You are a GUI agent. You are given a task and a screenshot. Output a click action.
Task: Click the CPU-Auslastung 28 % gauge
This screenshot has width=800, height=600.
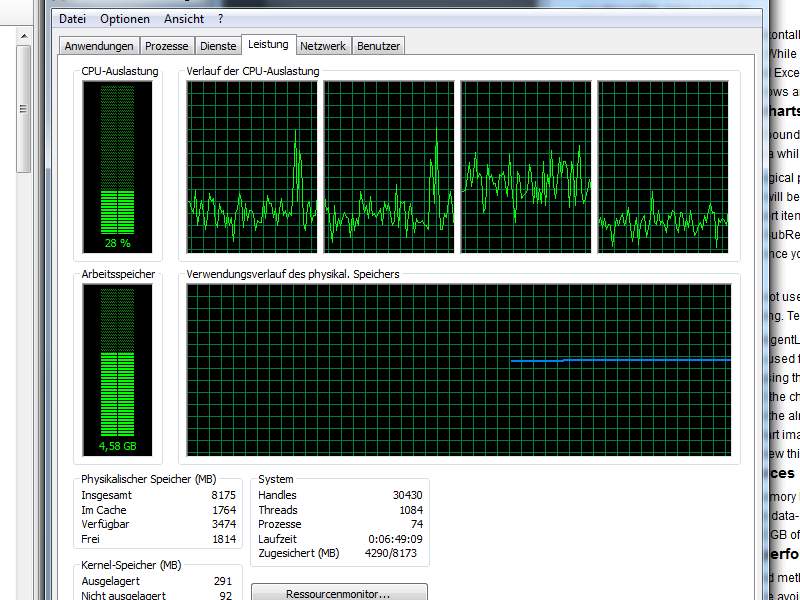click(117, 167)
